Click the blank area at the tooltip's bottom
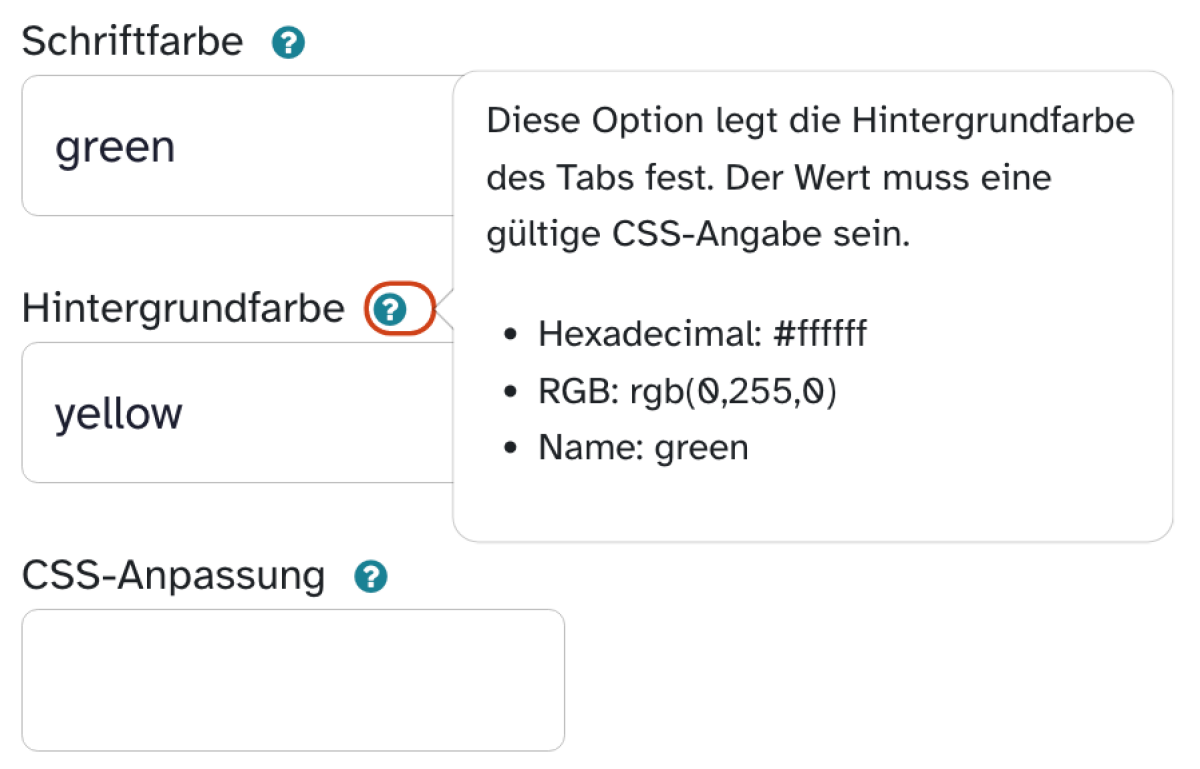This screenshot has height=769, width=1200. point(812,506)
